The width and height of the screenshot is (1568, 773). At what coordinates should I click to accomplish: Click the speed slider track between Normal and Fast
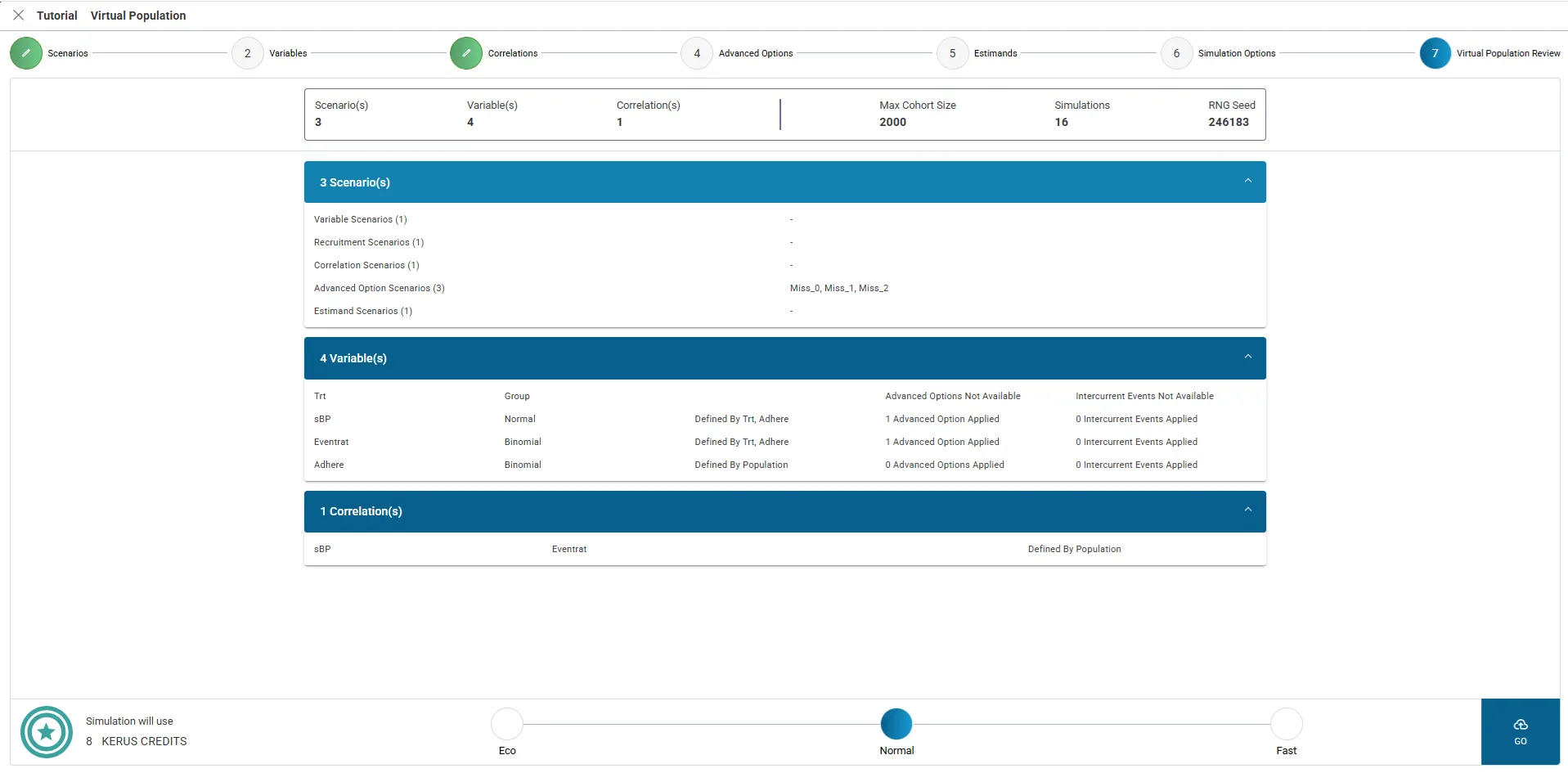coord(1091,724)
